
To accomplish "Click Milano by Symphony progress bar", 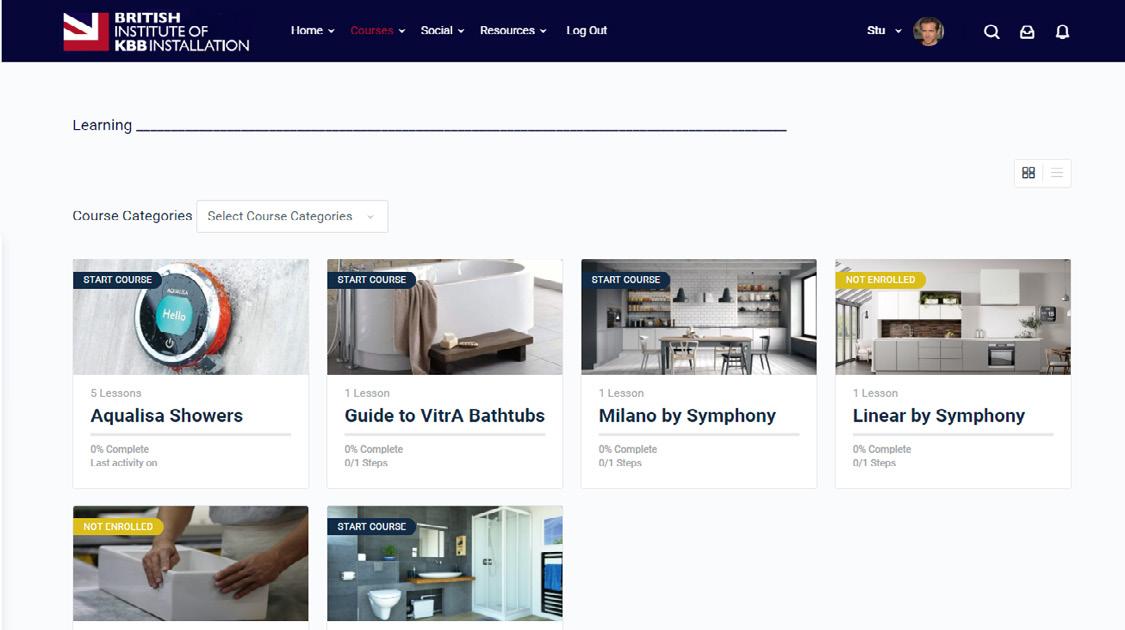I will (x=699, y=434).
